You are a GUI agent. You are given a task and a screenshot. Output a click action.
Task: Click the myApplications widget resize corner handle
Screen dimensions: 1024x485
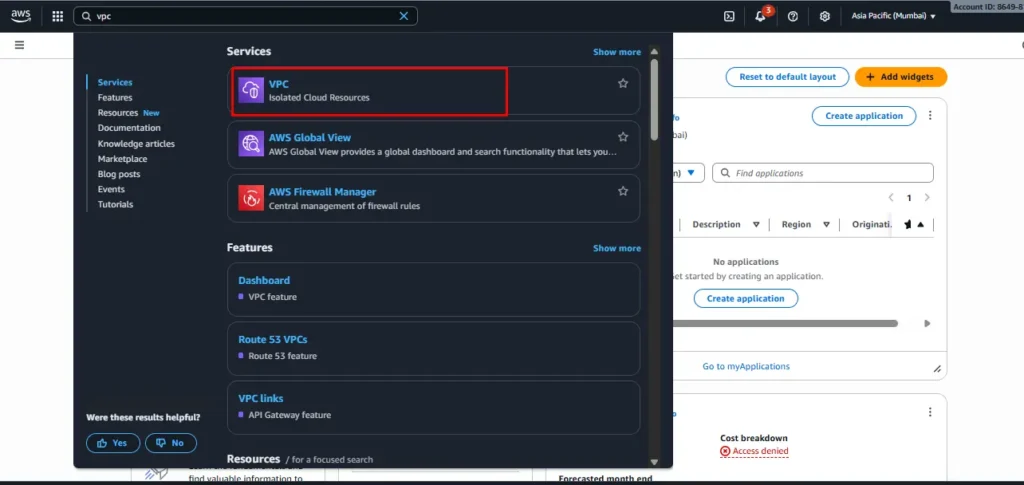937,369
